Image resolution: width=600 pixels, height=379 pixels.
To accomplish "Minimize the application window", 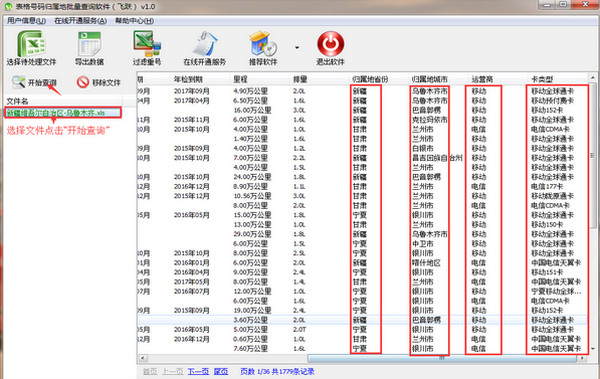I will pyautogui.click(x=546, y=5).
